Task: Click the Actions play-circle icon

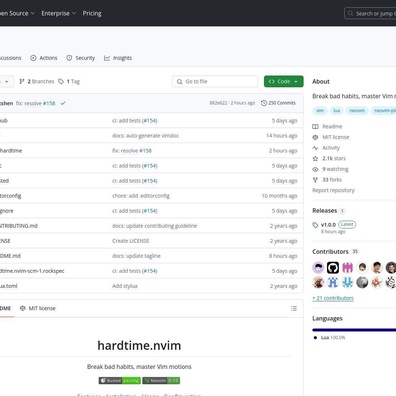Action: point(33,58)
